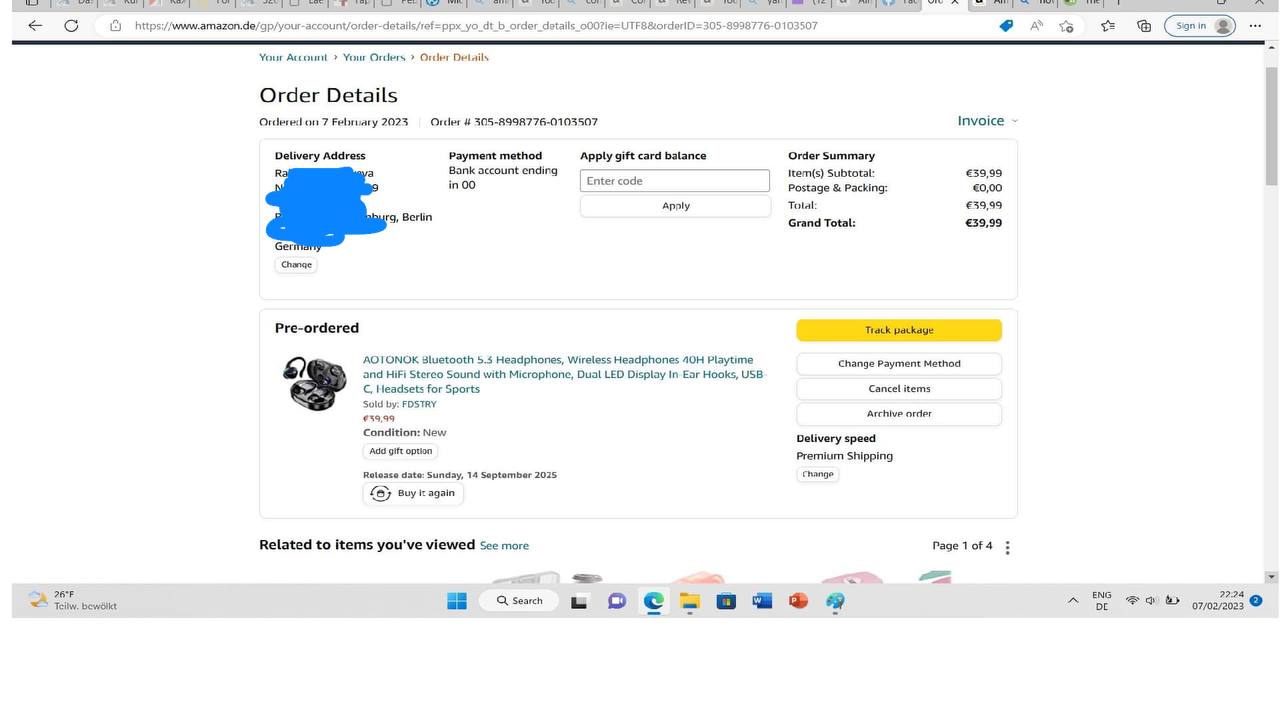This screenshot has width=1280, height=720.
Task: Open Edge settings three-dot menu
Action: [1256, 26]
